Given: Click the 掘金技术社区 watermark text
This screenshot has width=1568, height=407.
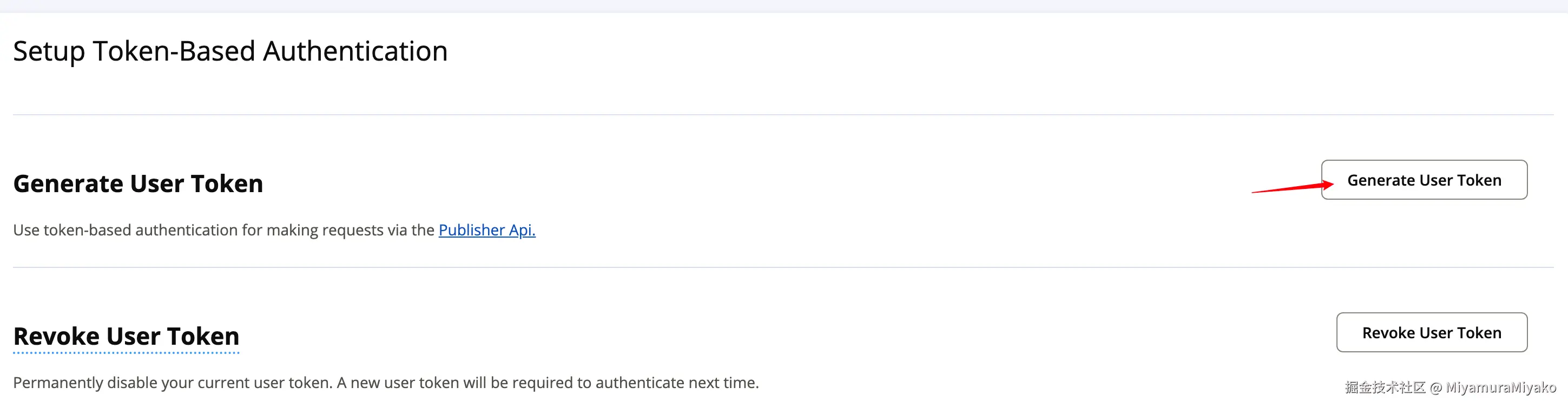Looking at the screenshot, I should 1385,388.
